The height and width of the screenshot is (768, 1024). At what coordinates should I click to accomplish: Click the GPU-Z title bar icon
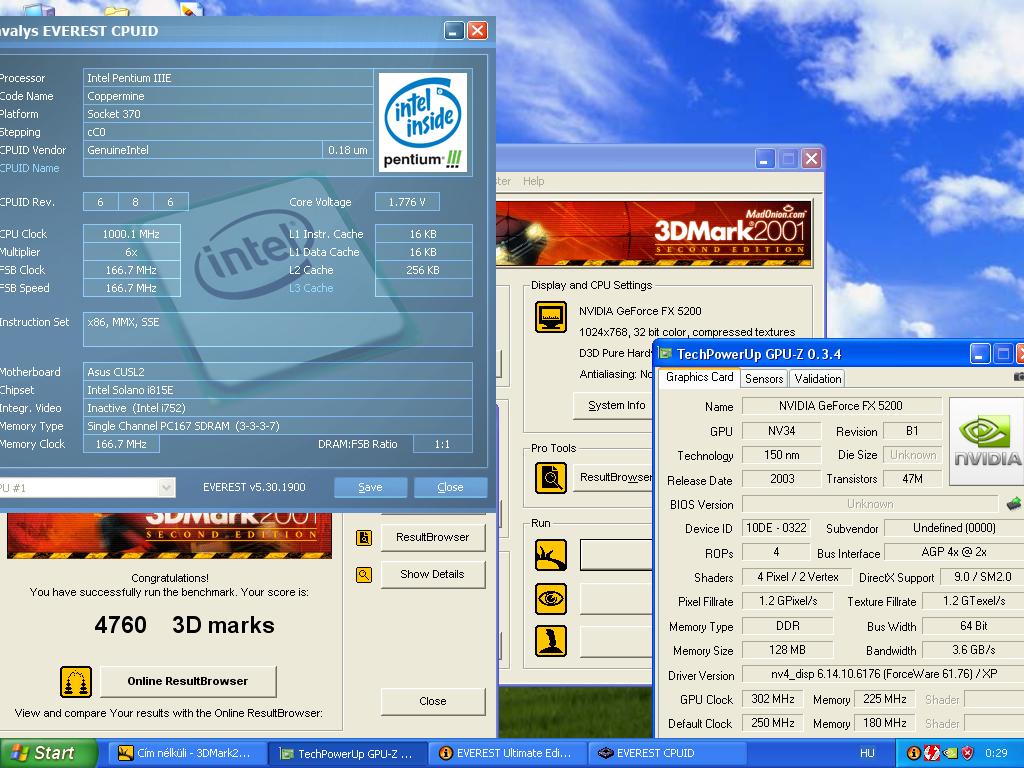665,354
